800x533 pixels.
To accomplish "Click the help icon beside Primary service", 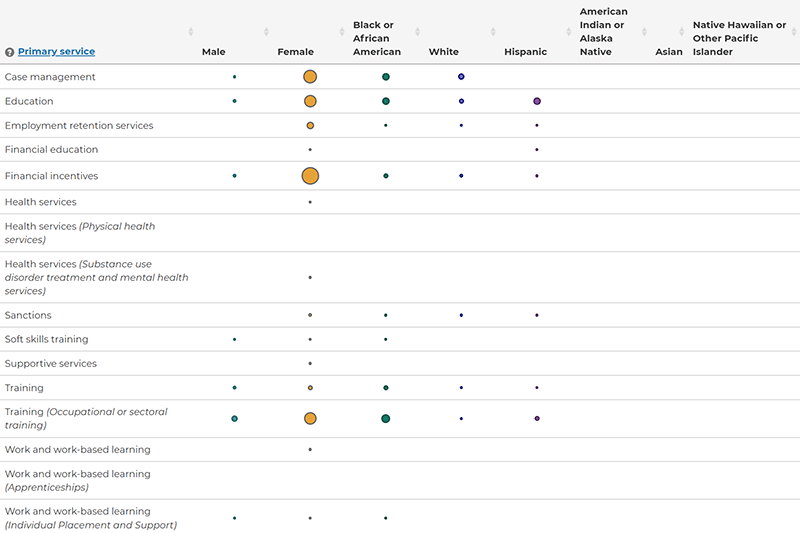I will (10, 52).
